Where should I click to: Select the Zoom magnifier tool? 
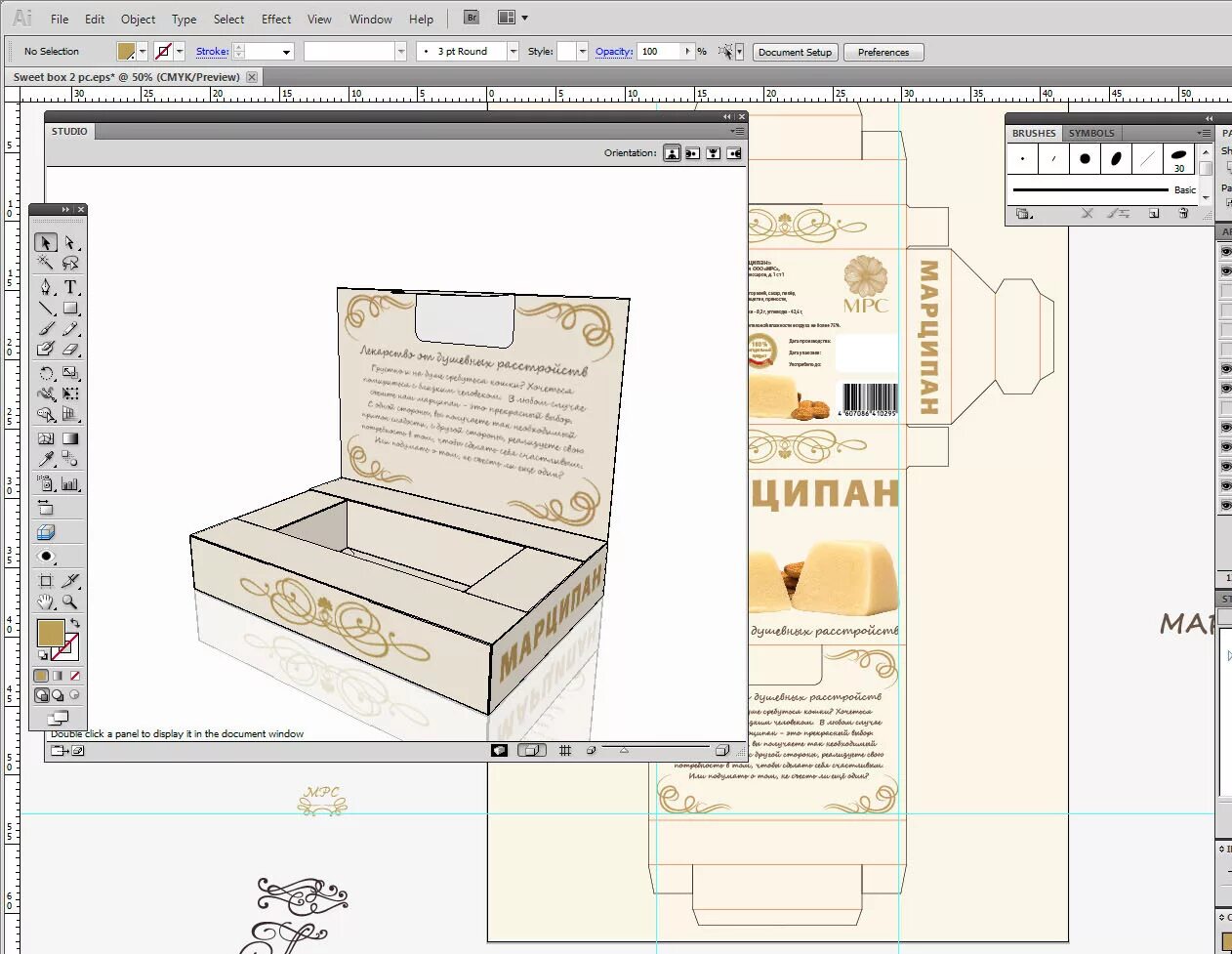70,601
